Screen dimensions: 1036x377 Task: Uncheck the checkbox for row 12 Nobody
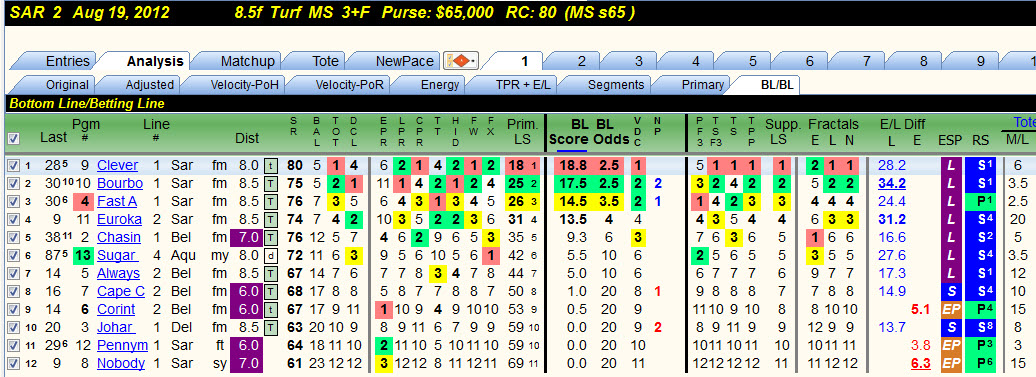(x=13, y=363)
